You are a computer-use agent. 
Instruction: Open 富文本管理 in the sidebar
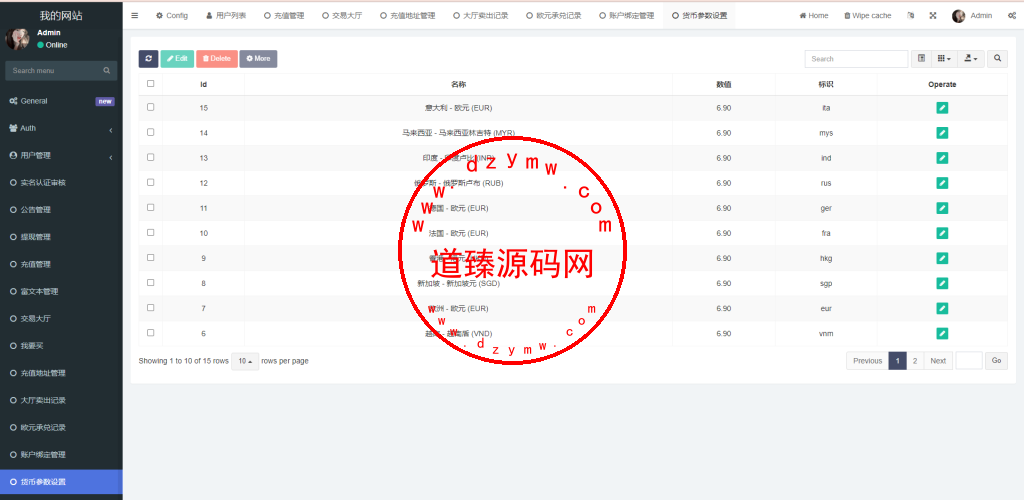coord(61,292)
